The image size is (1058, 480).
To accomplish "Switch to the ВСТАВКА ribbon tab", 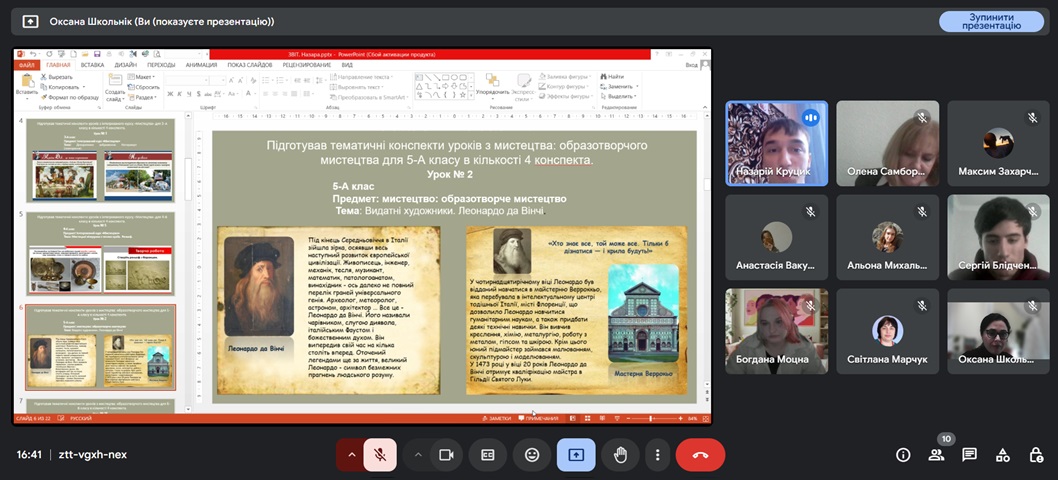I will point(92,65).
